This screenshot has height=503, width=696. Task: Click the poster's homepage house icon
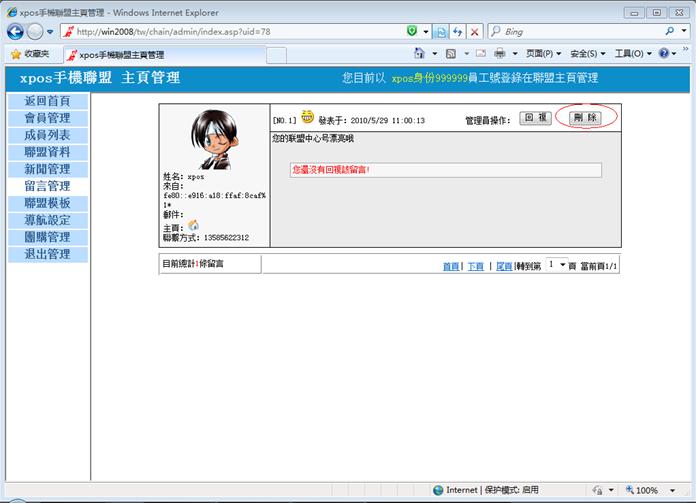click(x=193, y=226)
